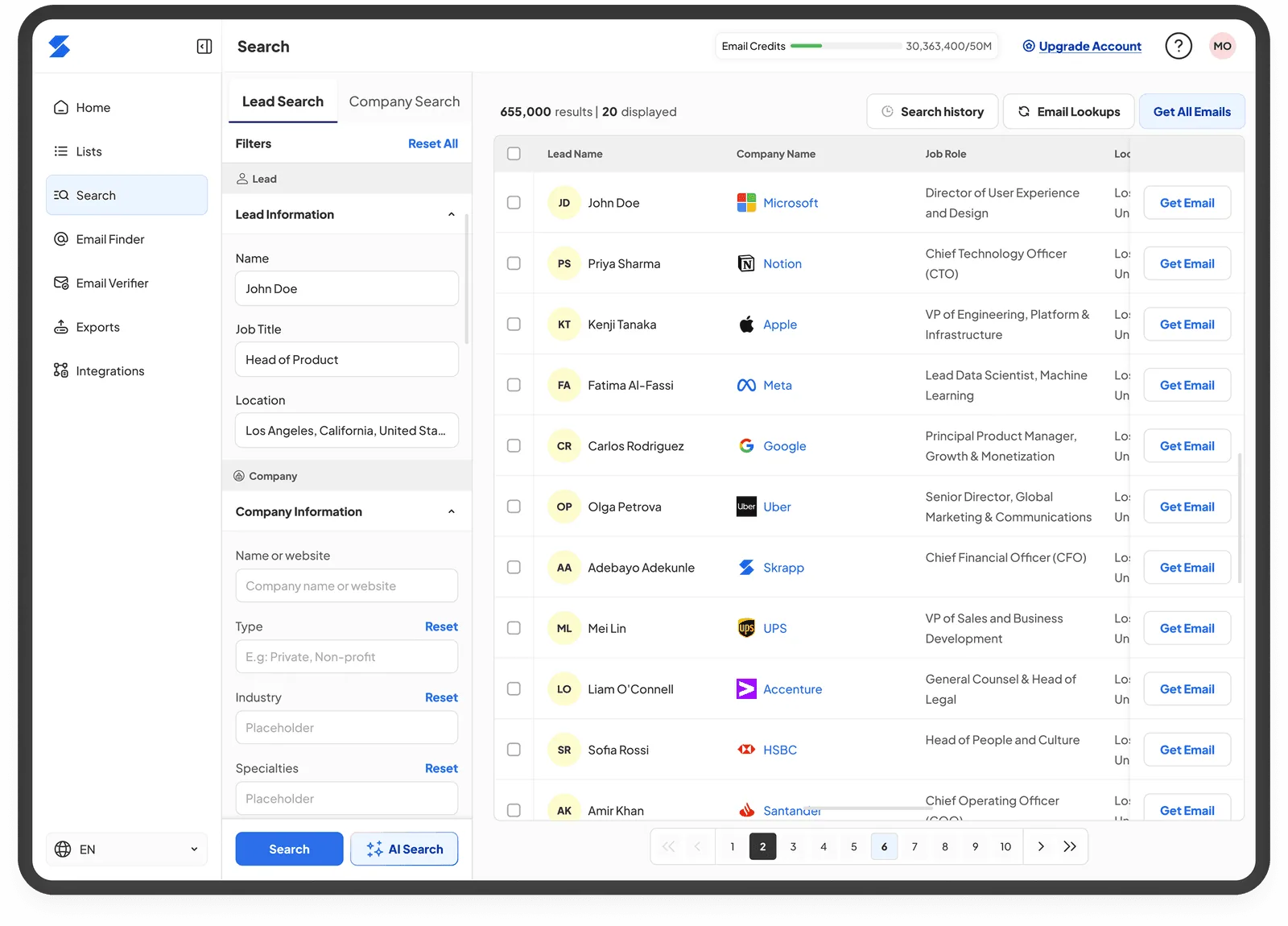Screen dimensions: 1288x926
Task: Open Lists in the sidebar
Action: pyautogui.click(x=126, y=151)
